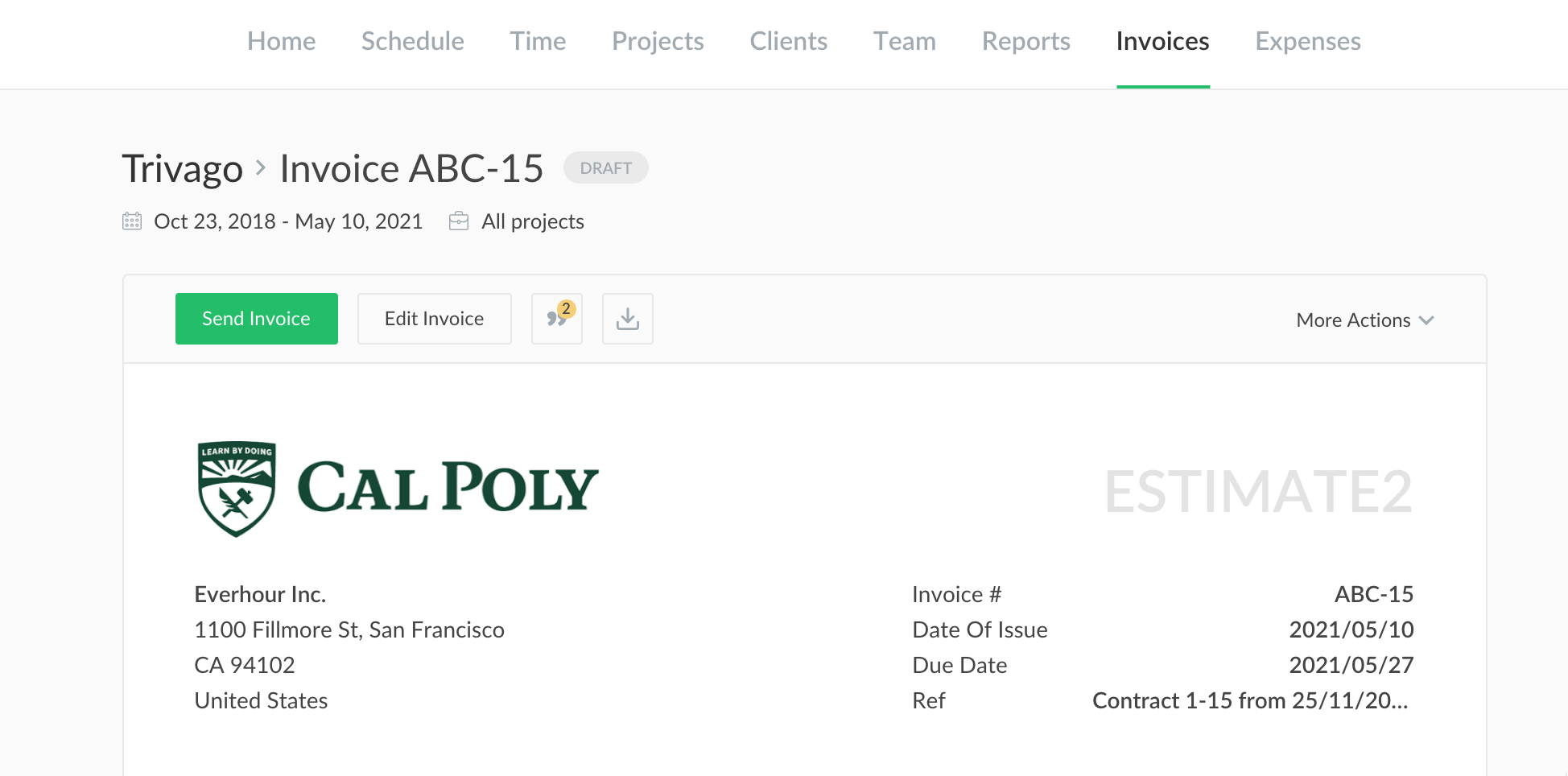Click the calendar date range icon
The height and width of the screenshot is (776, 1568).
(x=132, y=221)
